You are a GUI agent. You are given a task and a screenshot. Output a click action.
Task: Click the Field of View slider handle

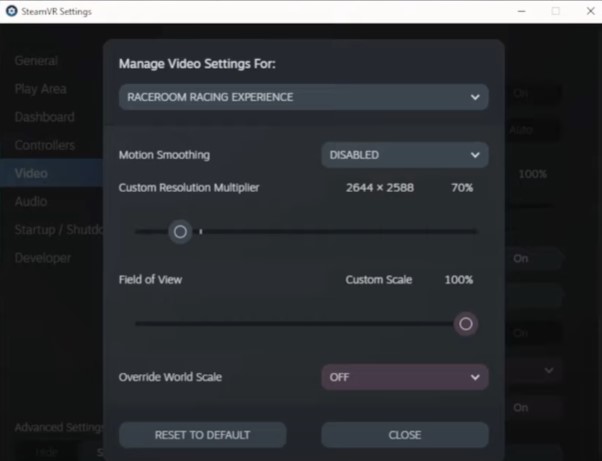(466, 324)
